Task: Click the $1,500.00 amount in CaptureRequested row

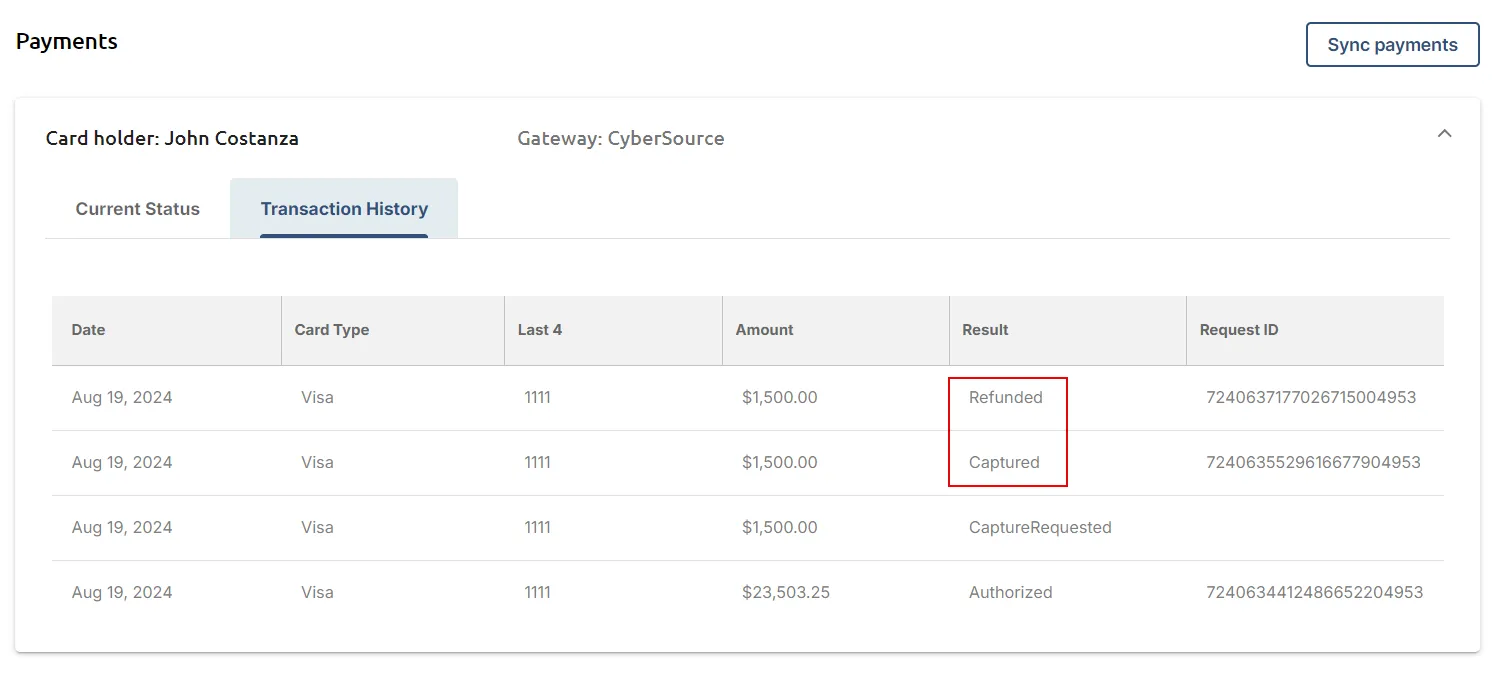Action: click(780, 528)
